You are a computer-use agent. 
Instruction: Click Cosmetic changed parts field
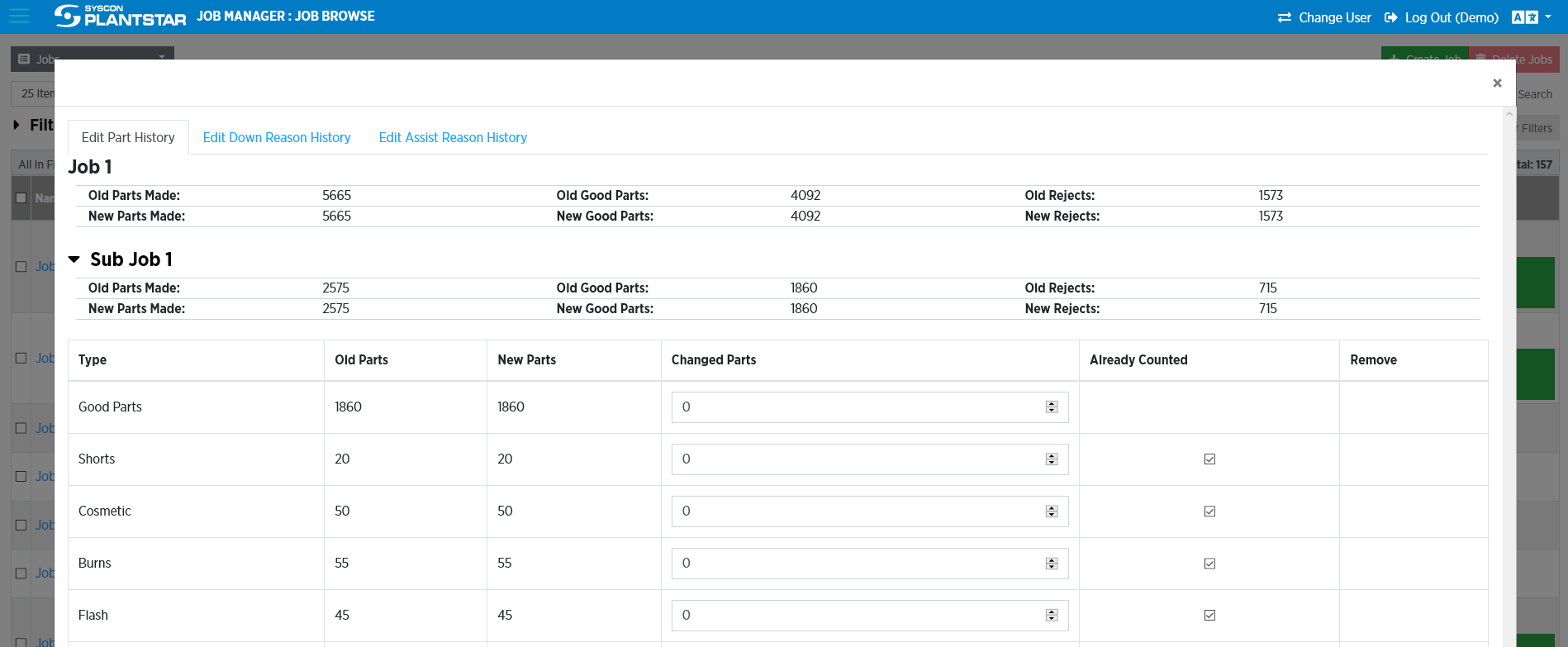pyautogui.click(x=870, y=511)
